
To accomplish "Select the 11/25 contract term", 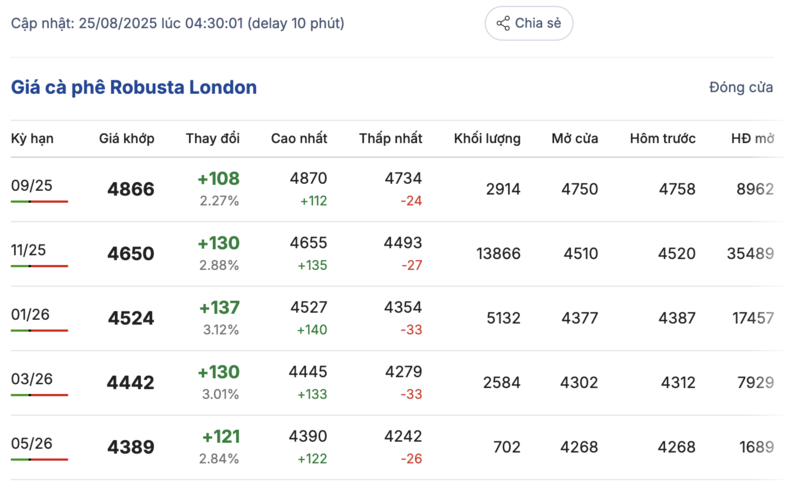I will point(31,250).
